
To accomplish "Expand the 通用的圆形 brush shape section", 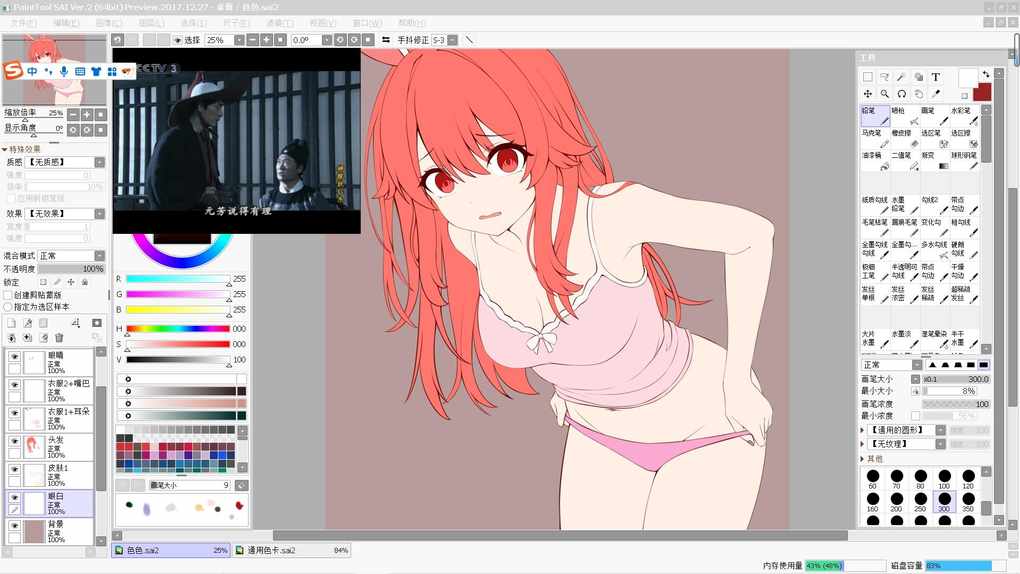I will pos(863,430).
